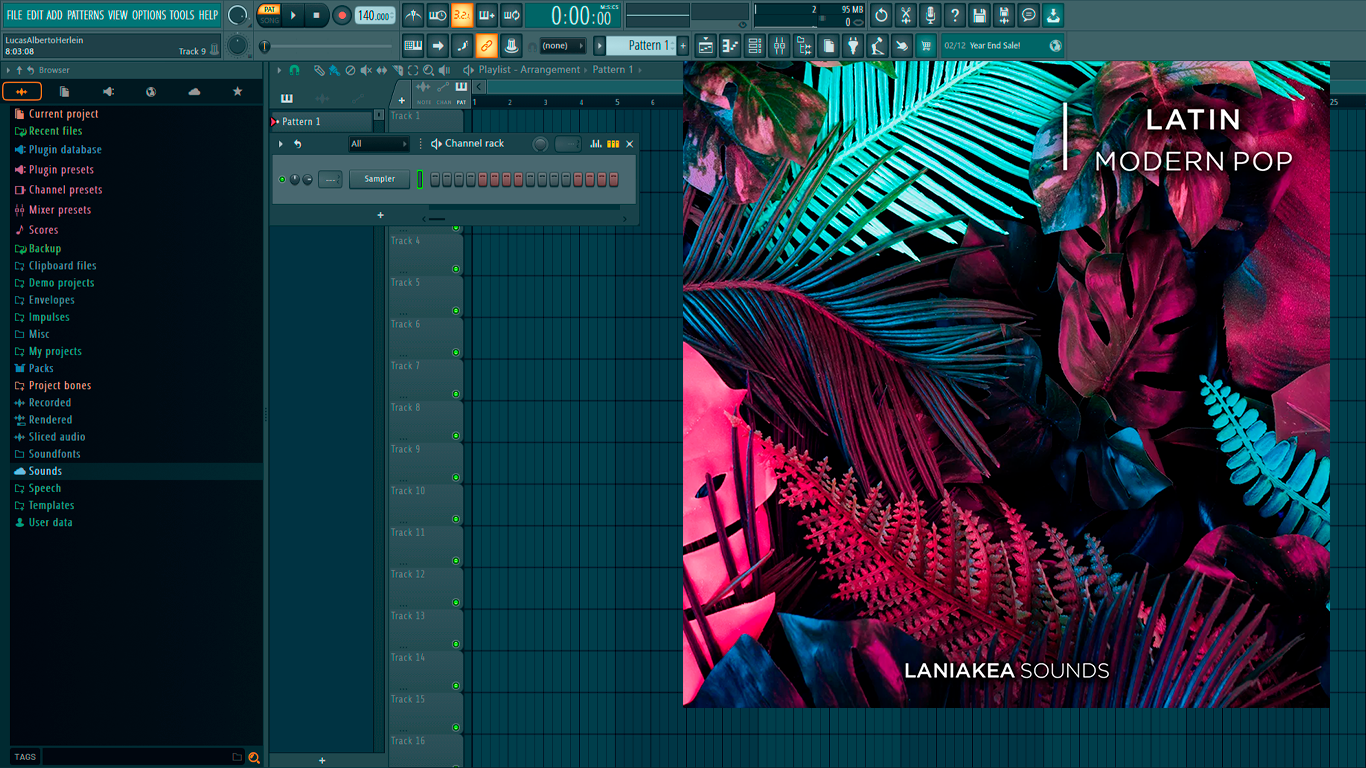Click the red record button

[x=342, y=15]
